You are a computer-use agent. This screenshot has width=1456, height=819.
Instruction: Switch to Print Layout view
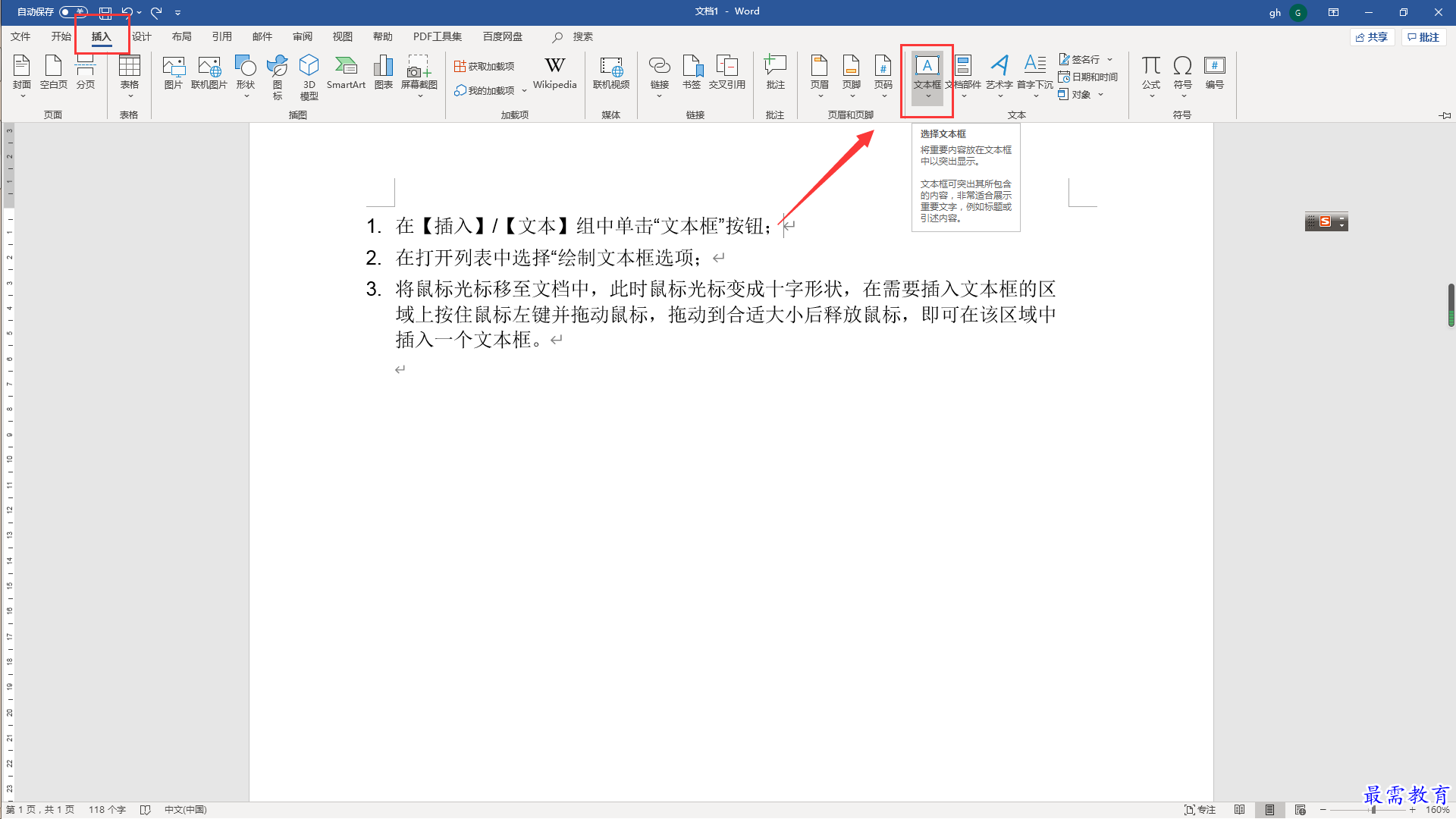pyautogui.click(x=1269, y=810)
